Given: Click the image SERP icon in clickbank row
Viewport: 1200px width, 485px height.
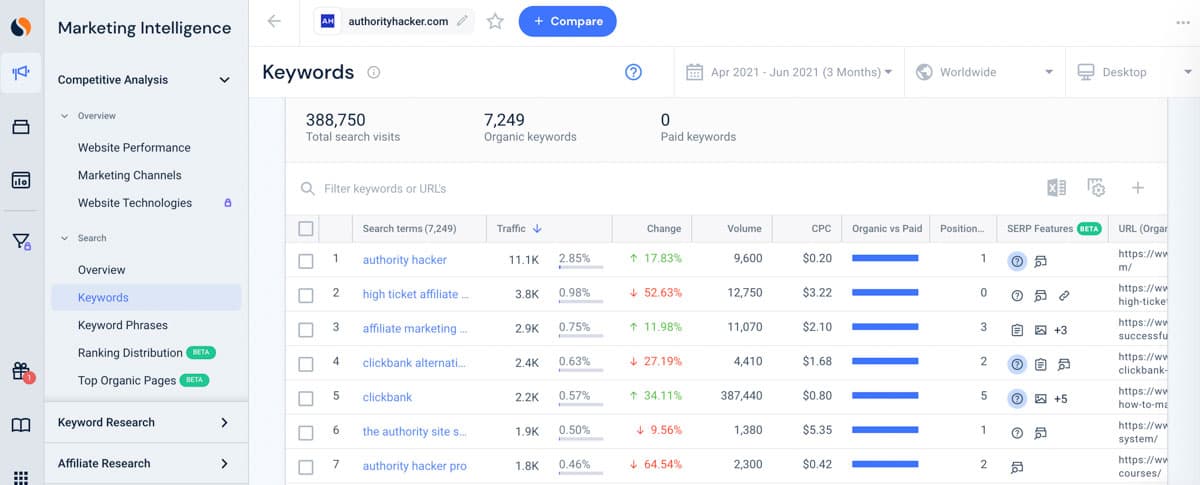Looking at the screenshot, I should 1040,398.
